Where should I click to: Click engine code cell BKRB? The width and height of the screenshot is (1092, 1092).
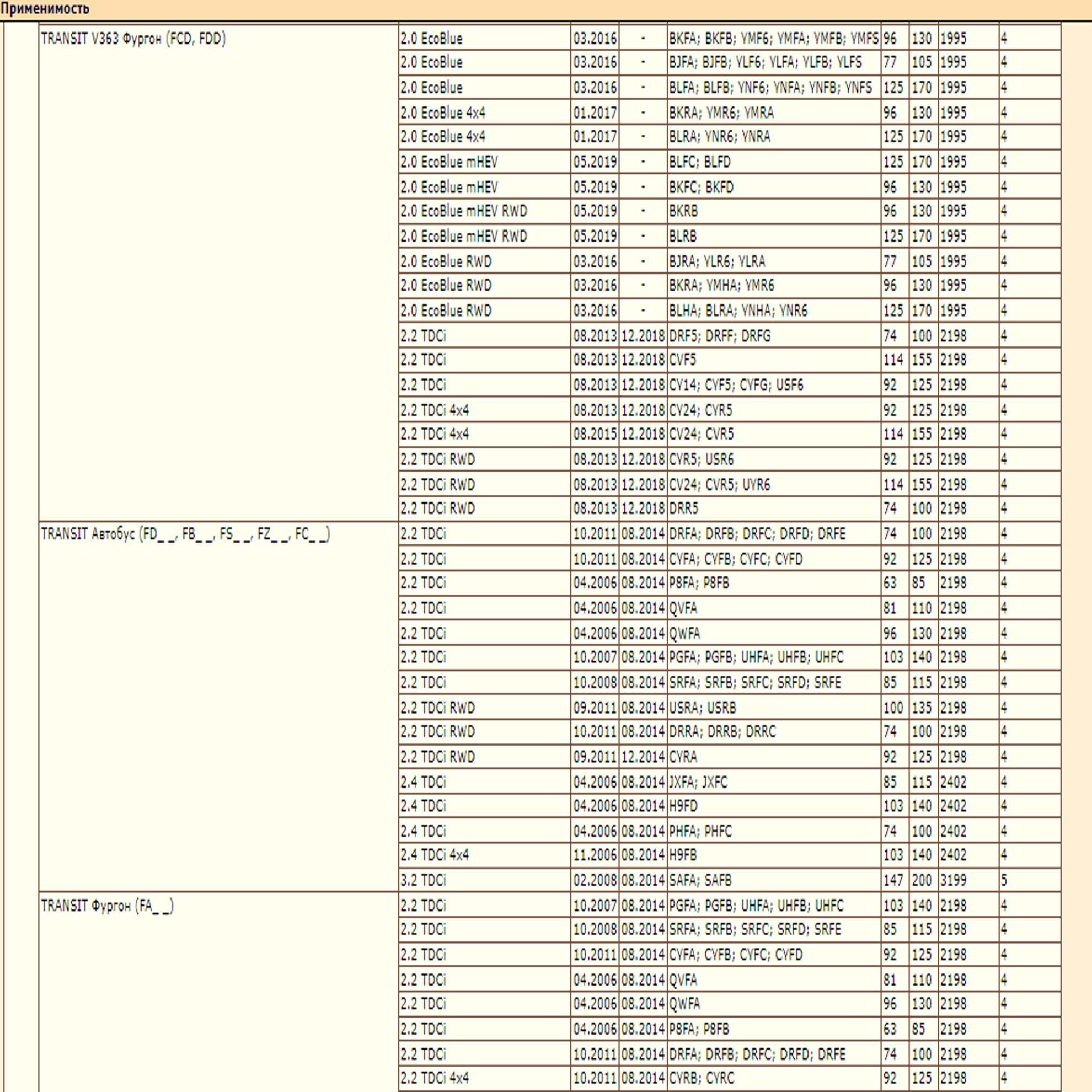(x=774, y=211)
